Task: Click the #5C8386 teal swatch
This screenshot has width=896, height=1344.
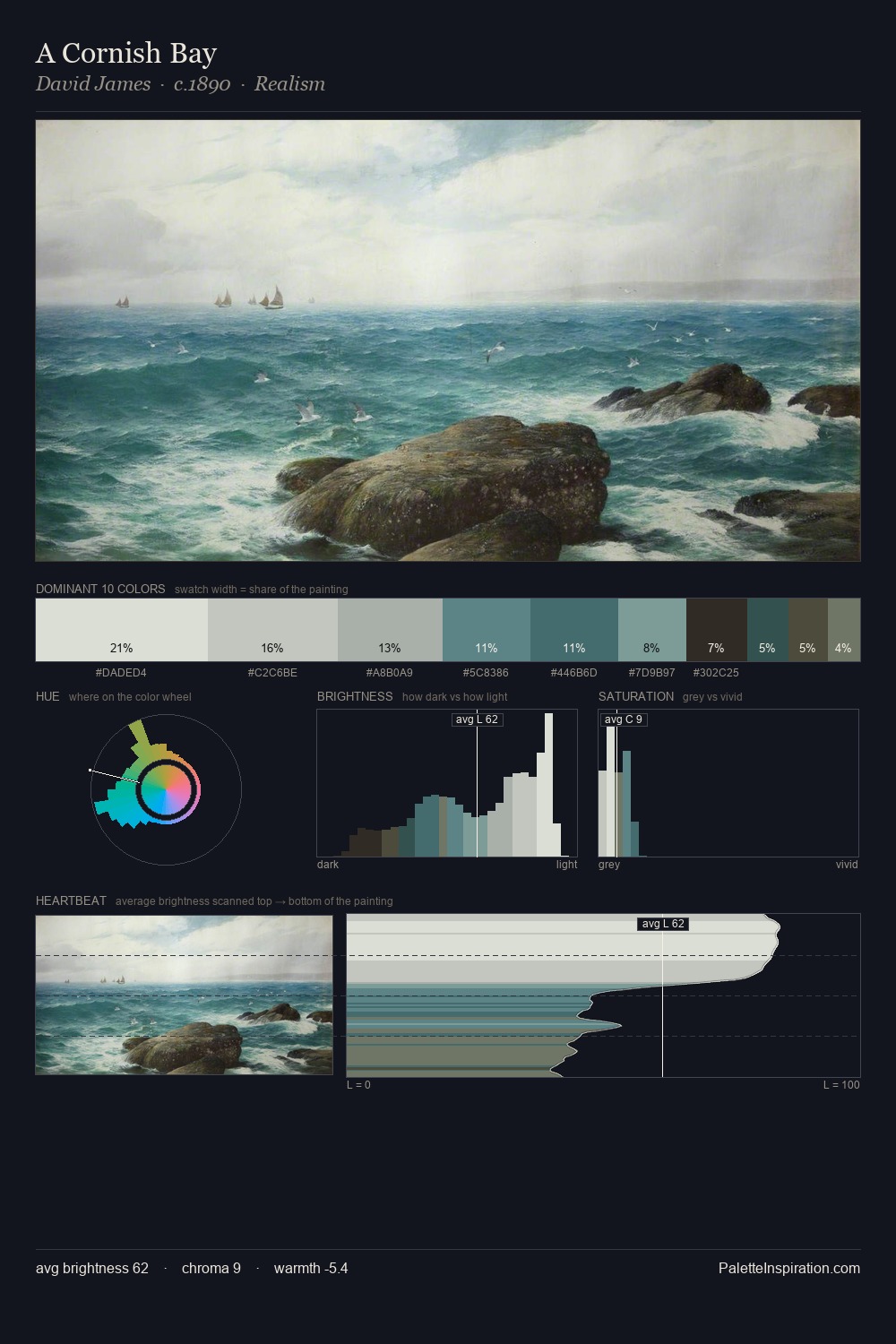Action: [x=487, y=630]
